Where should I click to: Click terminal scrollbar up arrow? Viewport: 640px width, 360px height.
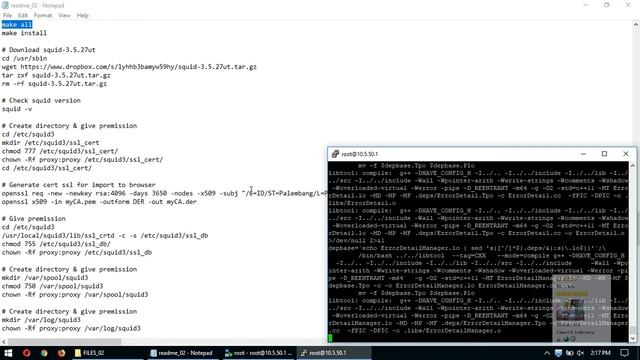pyautogui.click(x=633, y=165)
